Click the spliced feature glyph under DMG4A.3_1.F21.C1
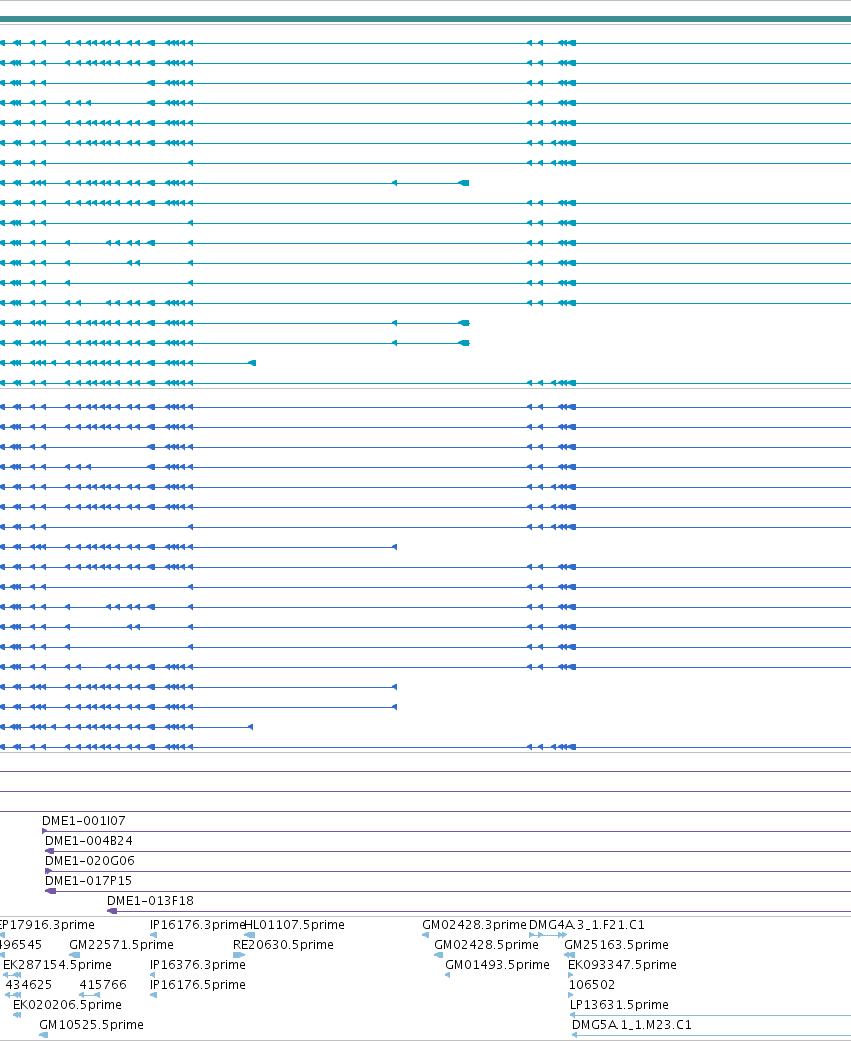Viewport: 851px width, 1041px height. [548, 935]
